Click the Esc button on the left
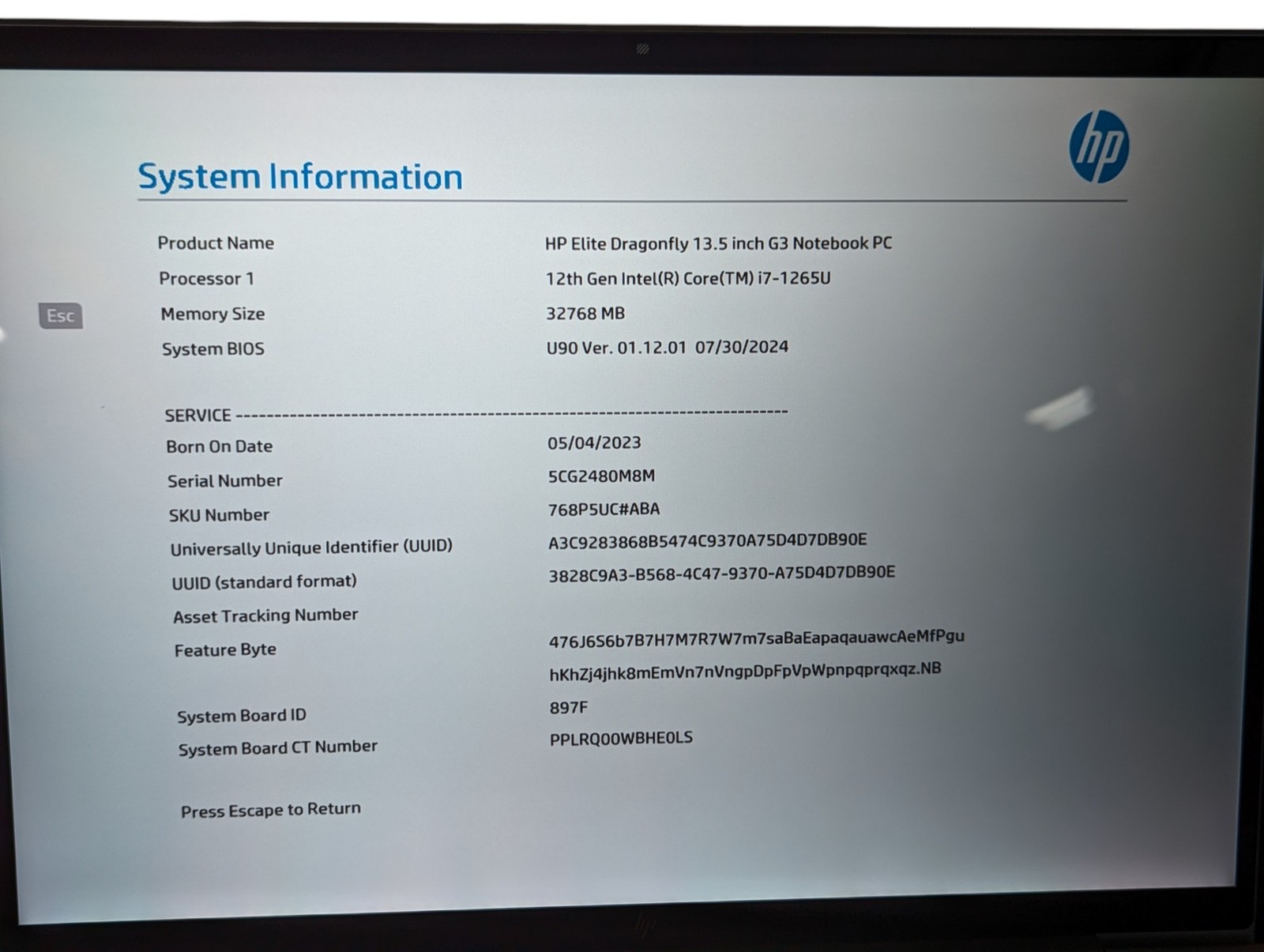Image resolution: width=1264 pixels, height=952 pixels. tap(61, 316)
